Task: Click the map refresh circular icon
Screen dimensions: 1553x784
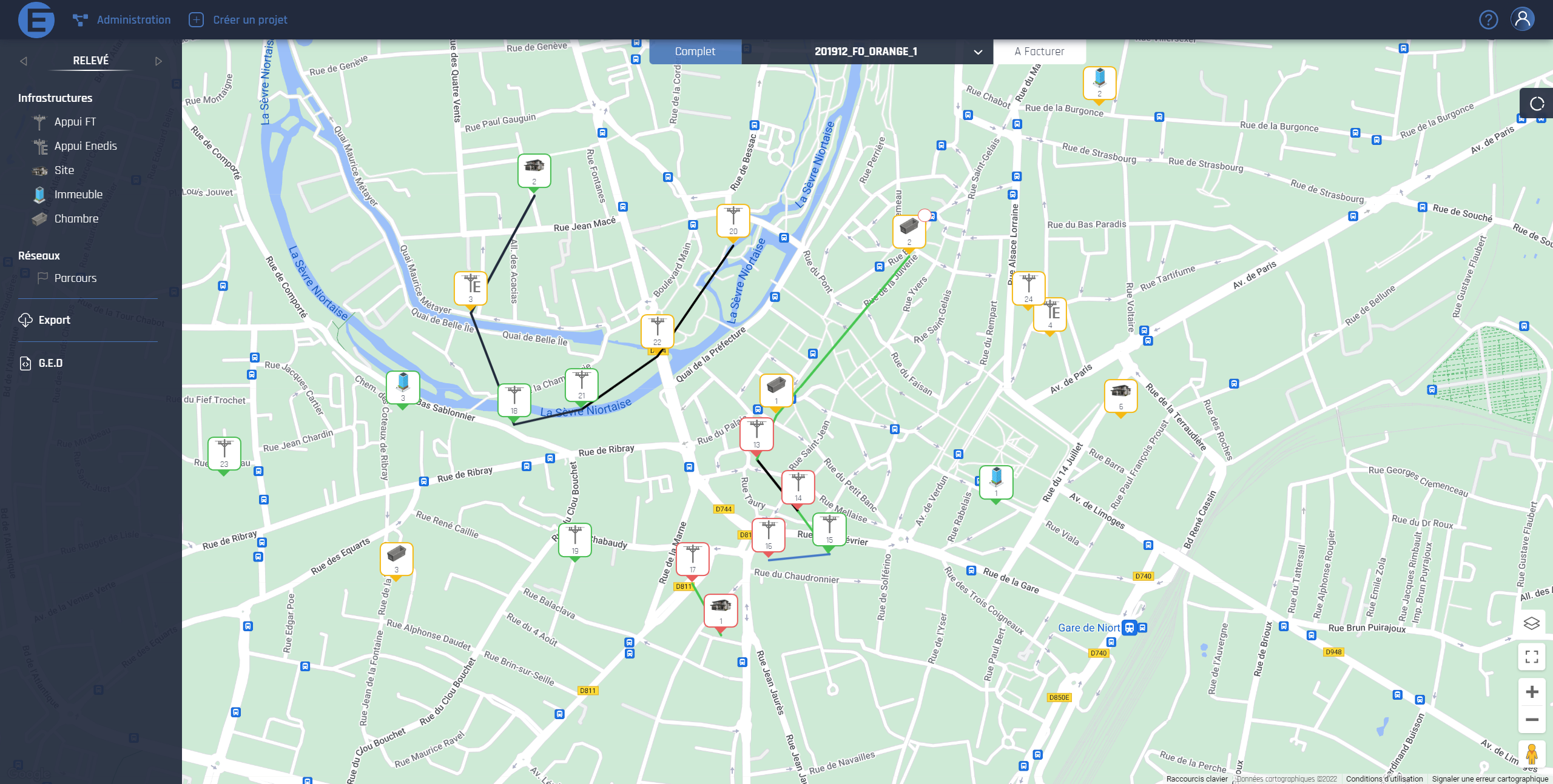Action: click(1537, 104)
